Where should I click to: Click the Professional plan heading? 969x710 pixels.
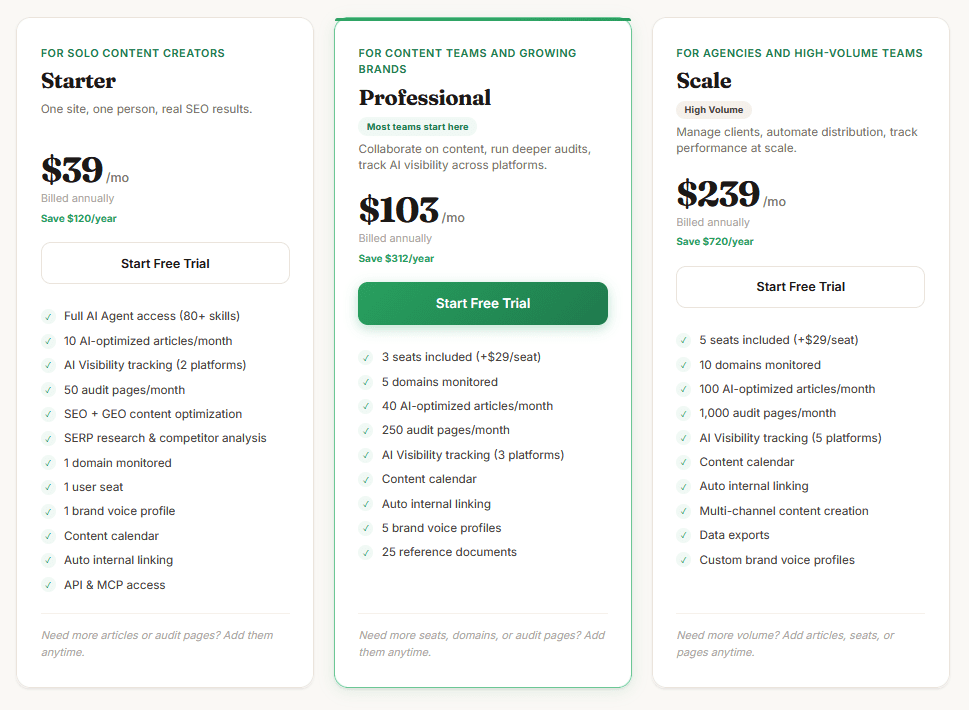pyautogui.click(x=425, y=98)
